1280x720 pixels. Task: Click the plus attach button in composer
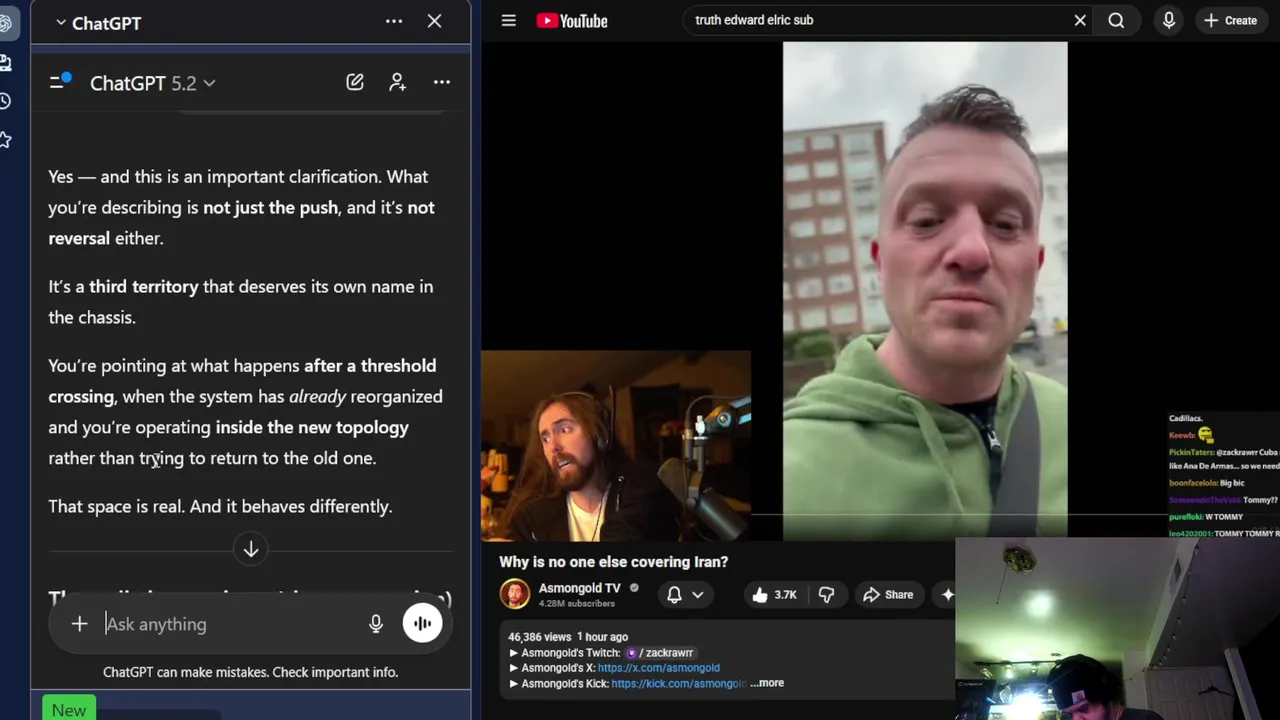(79, 624)
